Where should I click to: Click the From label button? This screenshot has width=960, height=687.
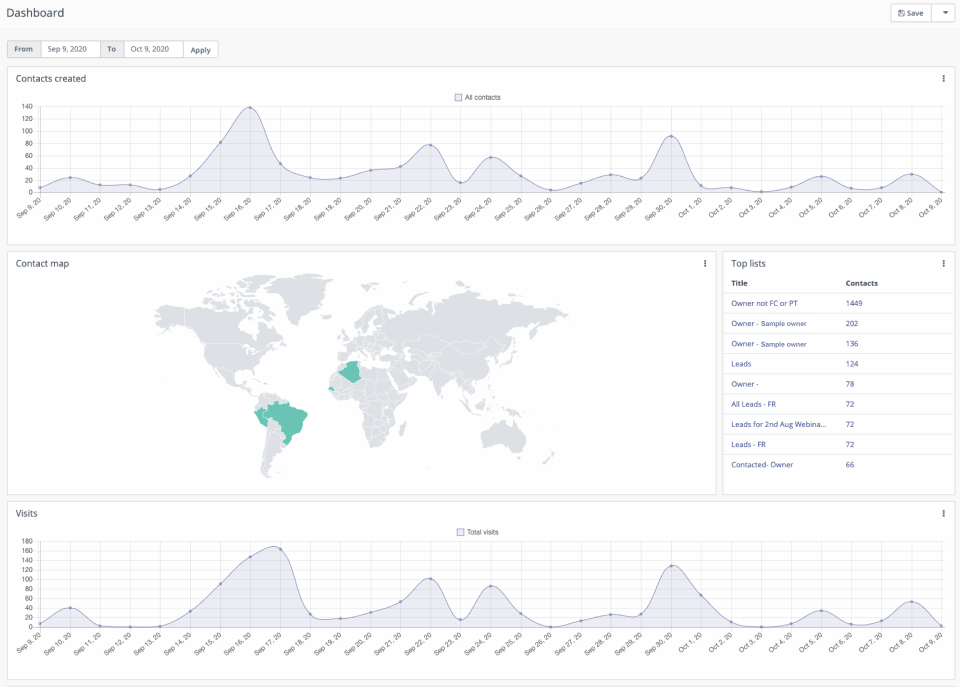[x=23, y=49]
